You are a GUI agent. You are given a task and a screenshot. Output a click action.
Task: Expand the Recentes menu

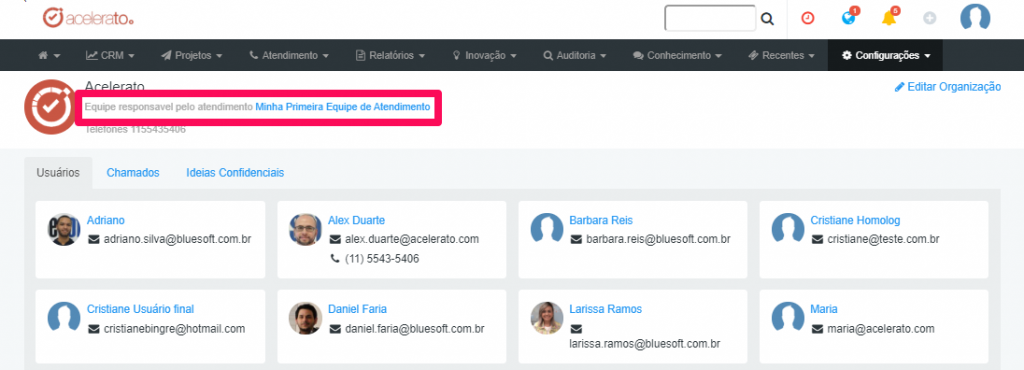pyautogui.click(x=782, y=55)
